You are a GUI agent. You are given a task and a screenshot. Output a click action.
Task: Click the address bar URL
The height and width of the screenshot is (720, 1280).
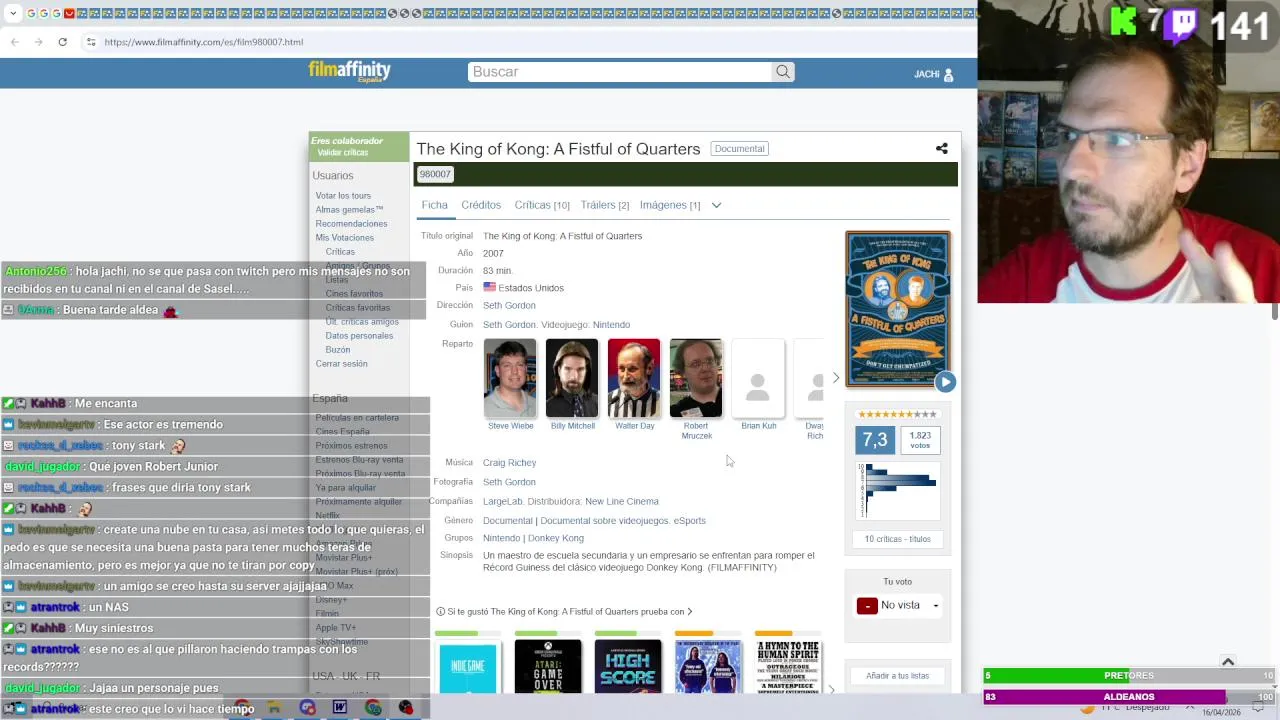tap(203, 42)
